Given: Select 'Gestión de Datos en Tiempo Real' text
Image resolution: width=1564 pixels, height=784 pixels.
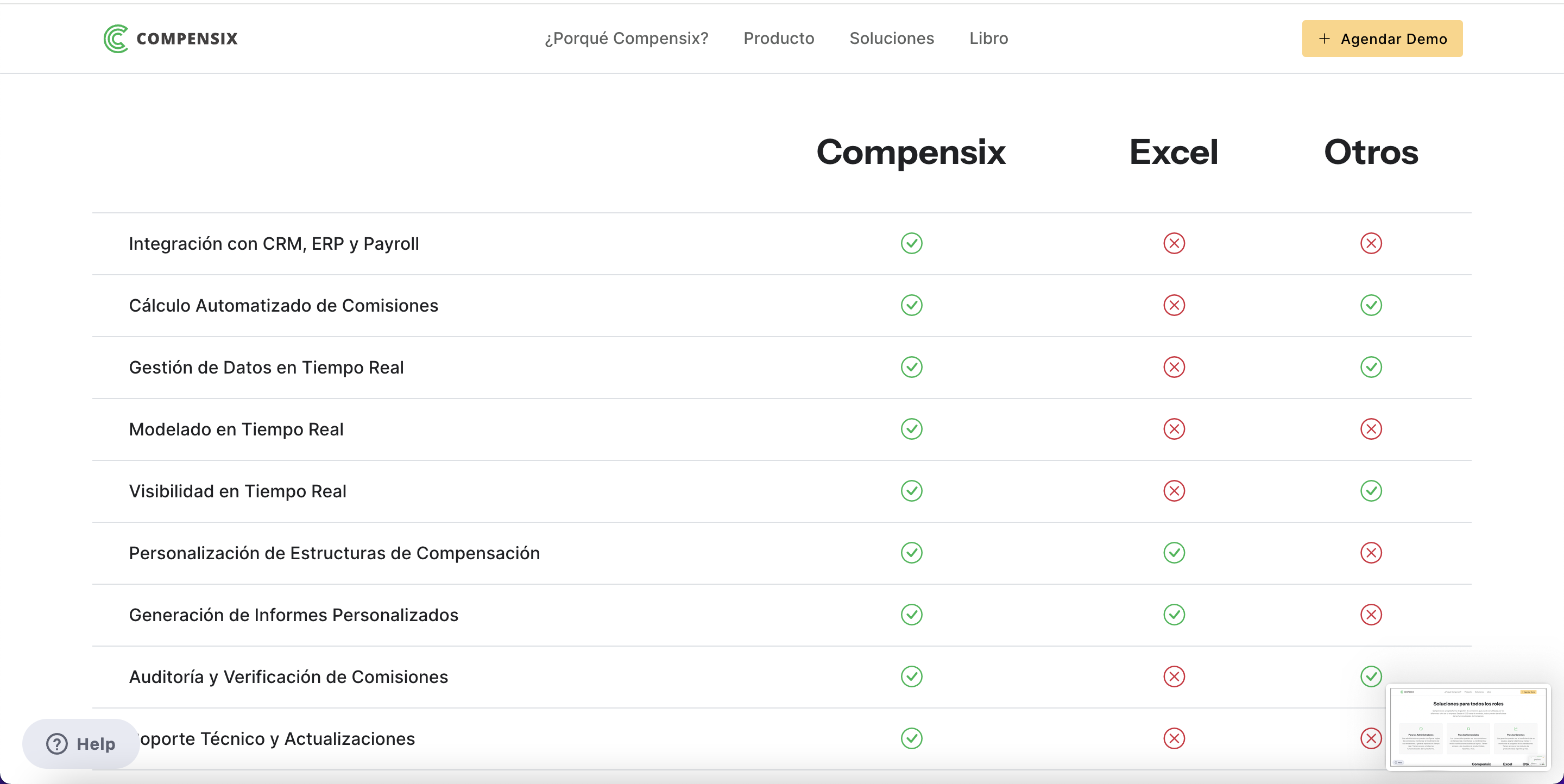Looking at the screenshot, I should click(266, 368).
